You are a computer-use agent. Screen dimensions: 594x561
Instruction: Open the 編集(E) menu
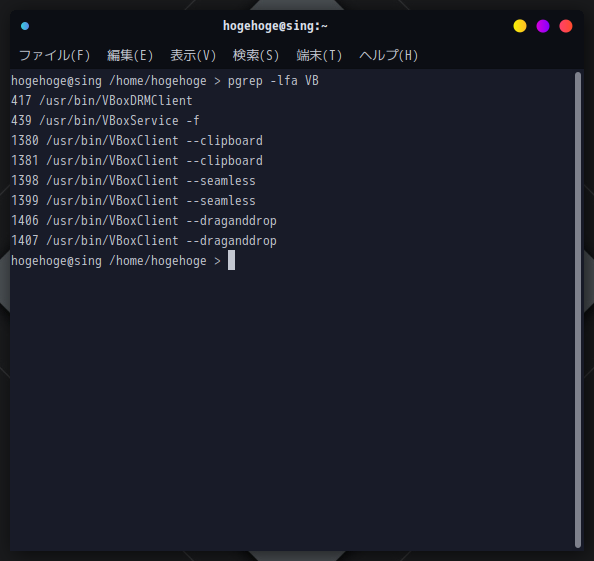tap(130, 56)
